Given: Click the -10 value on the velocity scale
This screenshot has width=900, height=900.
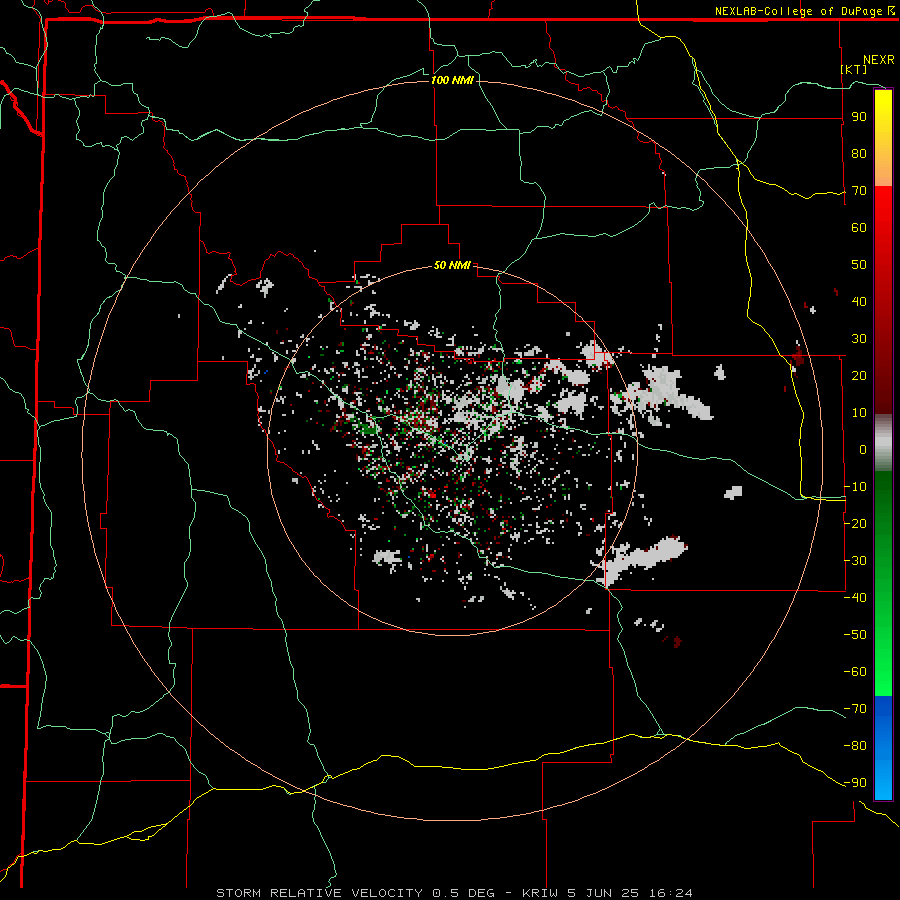Looking at the screenshot, I should click(855, 487).
